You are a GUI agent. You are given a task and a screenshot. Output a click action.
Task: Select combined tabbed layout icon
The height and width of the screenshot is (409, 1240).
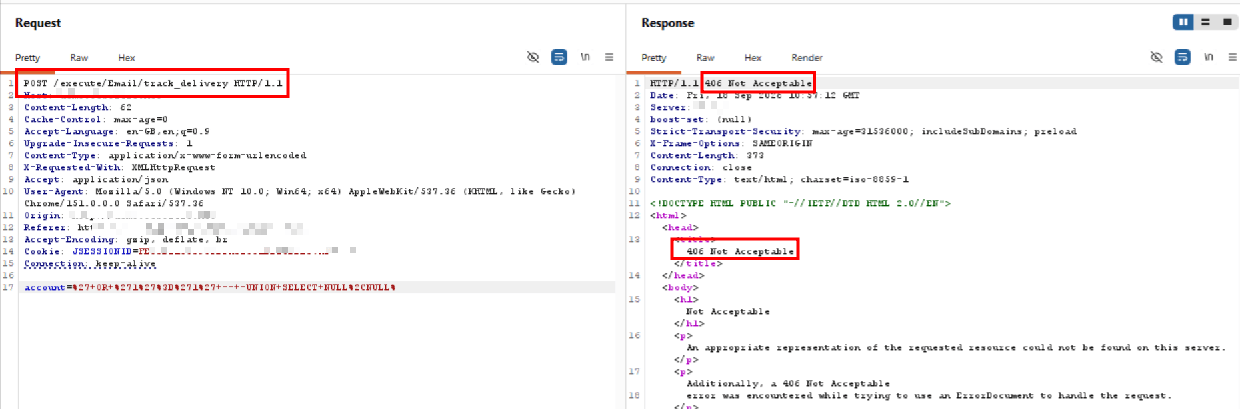point(1225,21)
